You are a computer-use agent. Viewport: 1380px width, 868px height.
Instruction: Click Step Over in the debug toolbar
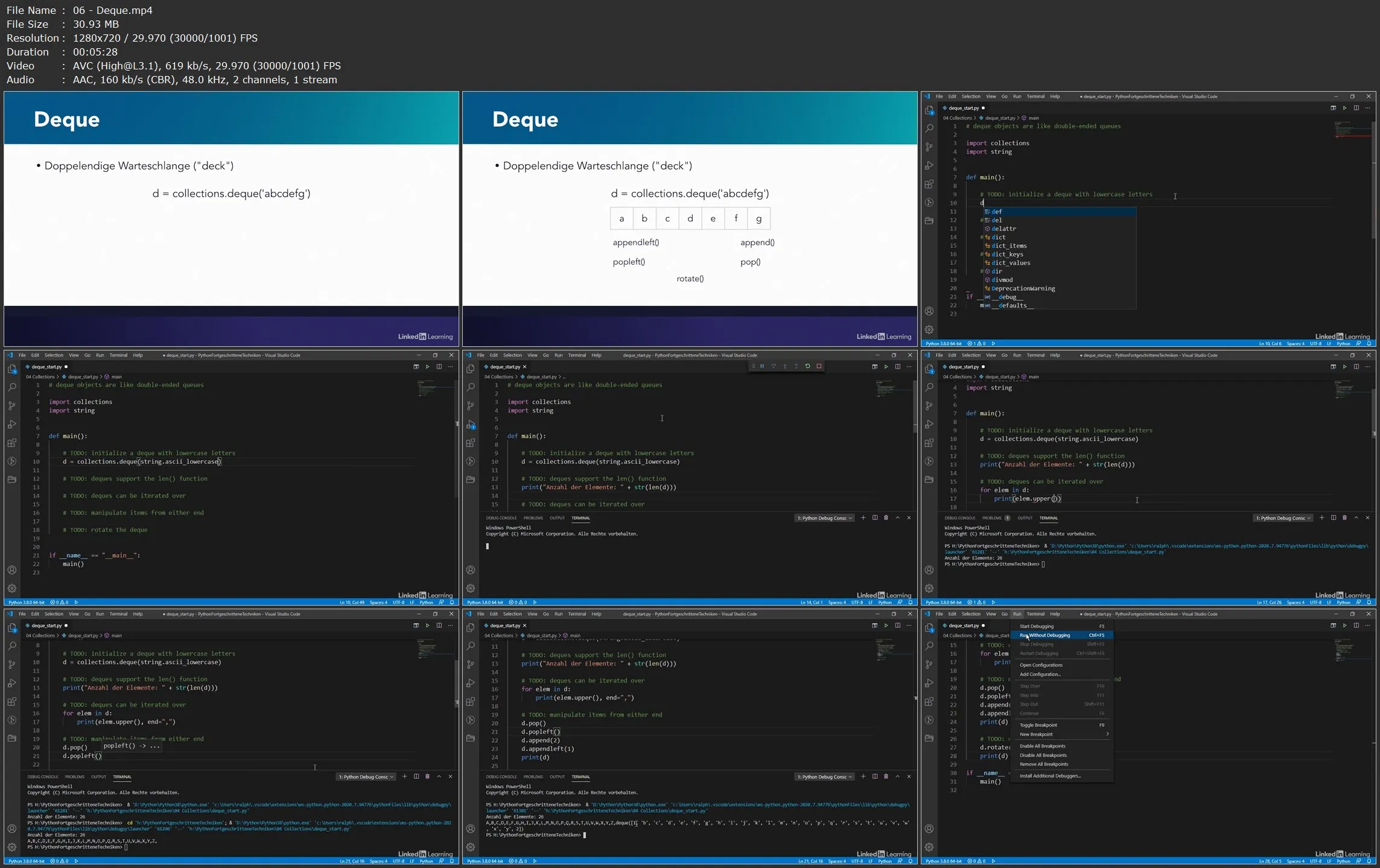(x=774, y=366)
